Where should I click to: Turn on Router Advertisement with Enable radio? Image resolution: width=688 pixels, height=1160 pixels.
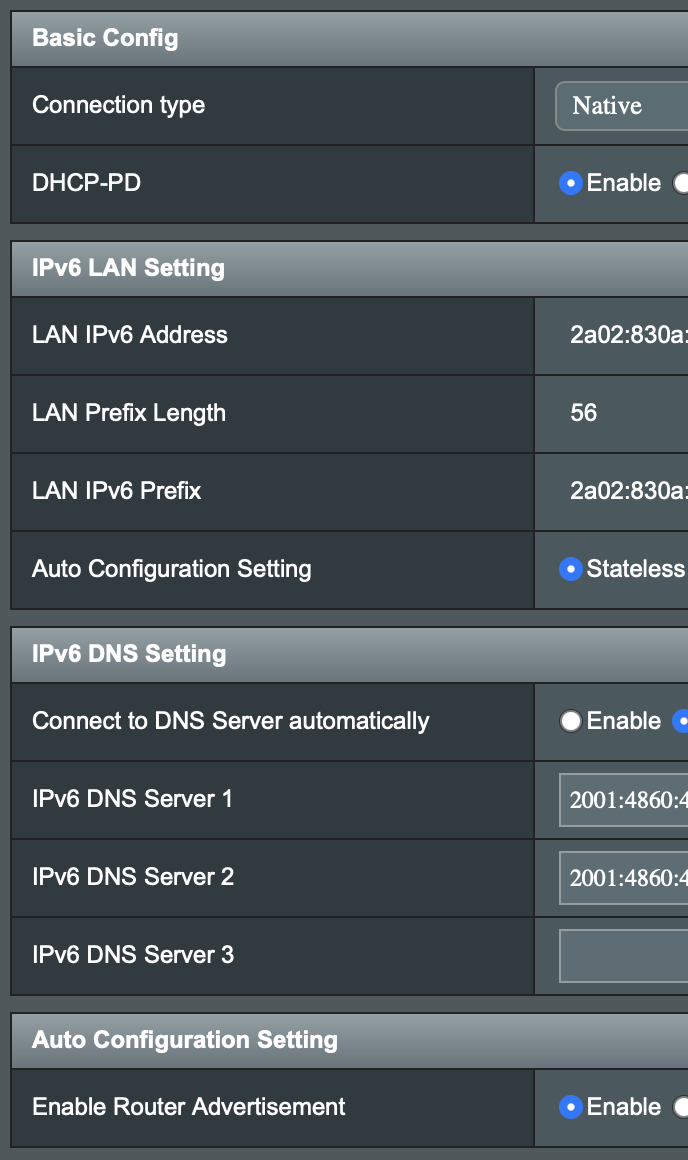pos(571,1108)
